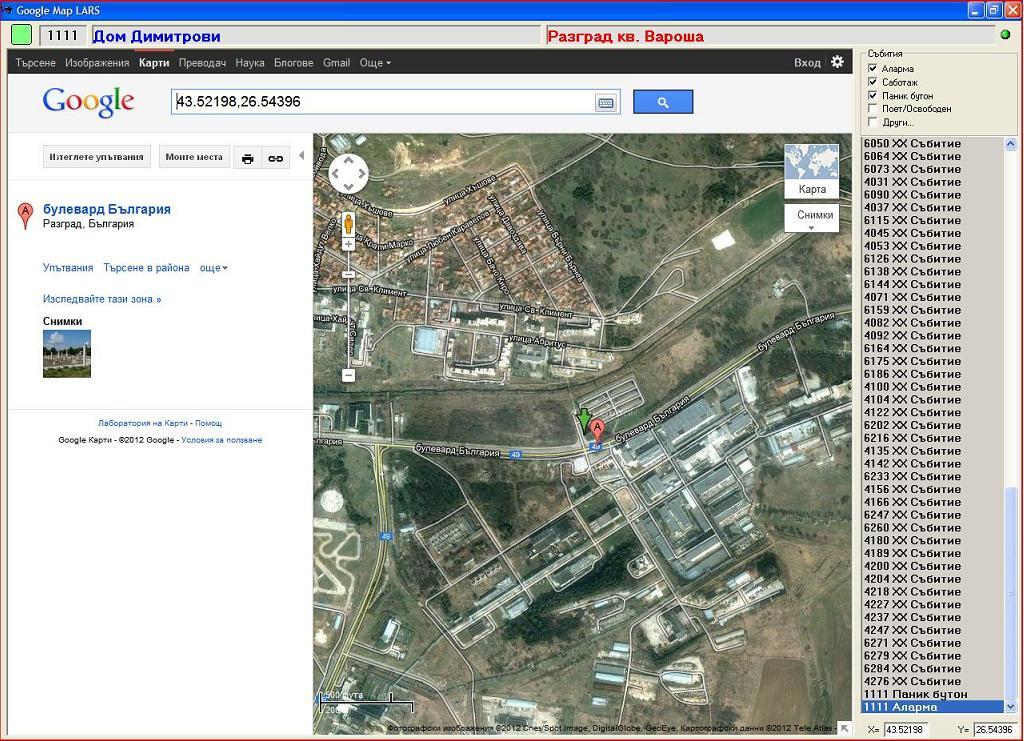Image resolution: width=1024 pixels, height=741 pixels.
Task: Click red marker A beside булевард България result
Action: coord(25,215)
